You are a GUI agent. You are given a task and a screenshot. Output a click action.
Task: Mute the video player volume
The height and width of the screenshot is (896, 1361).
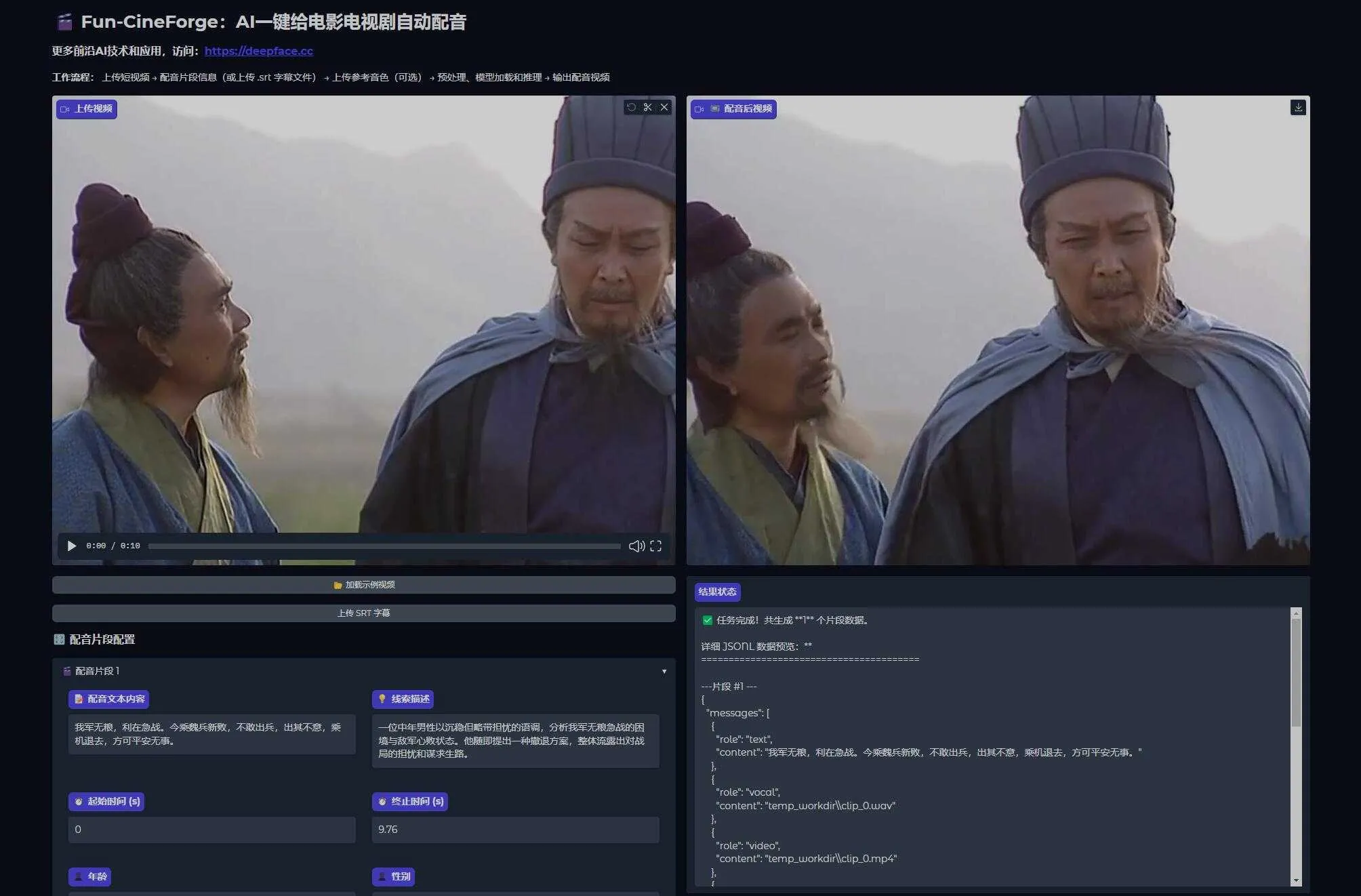coord(636,546)
